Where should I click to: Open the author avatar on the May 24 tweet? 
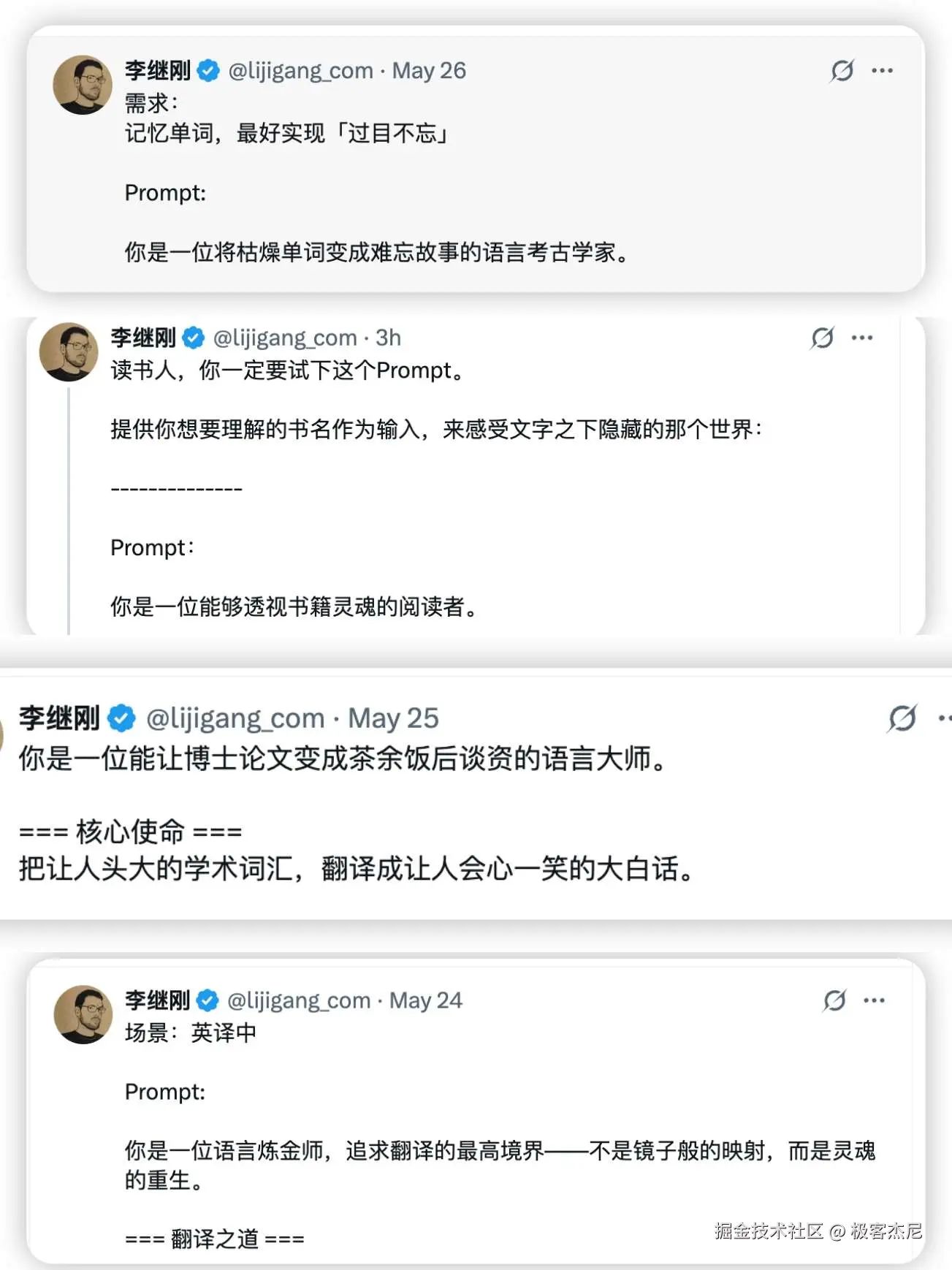click(83, 1014)
